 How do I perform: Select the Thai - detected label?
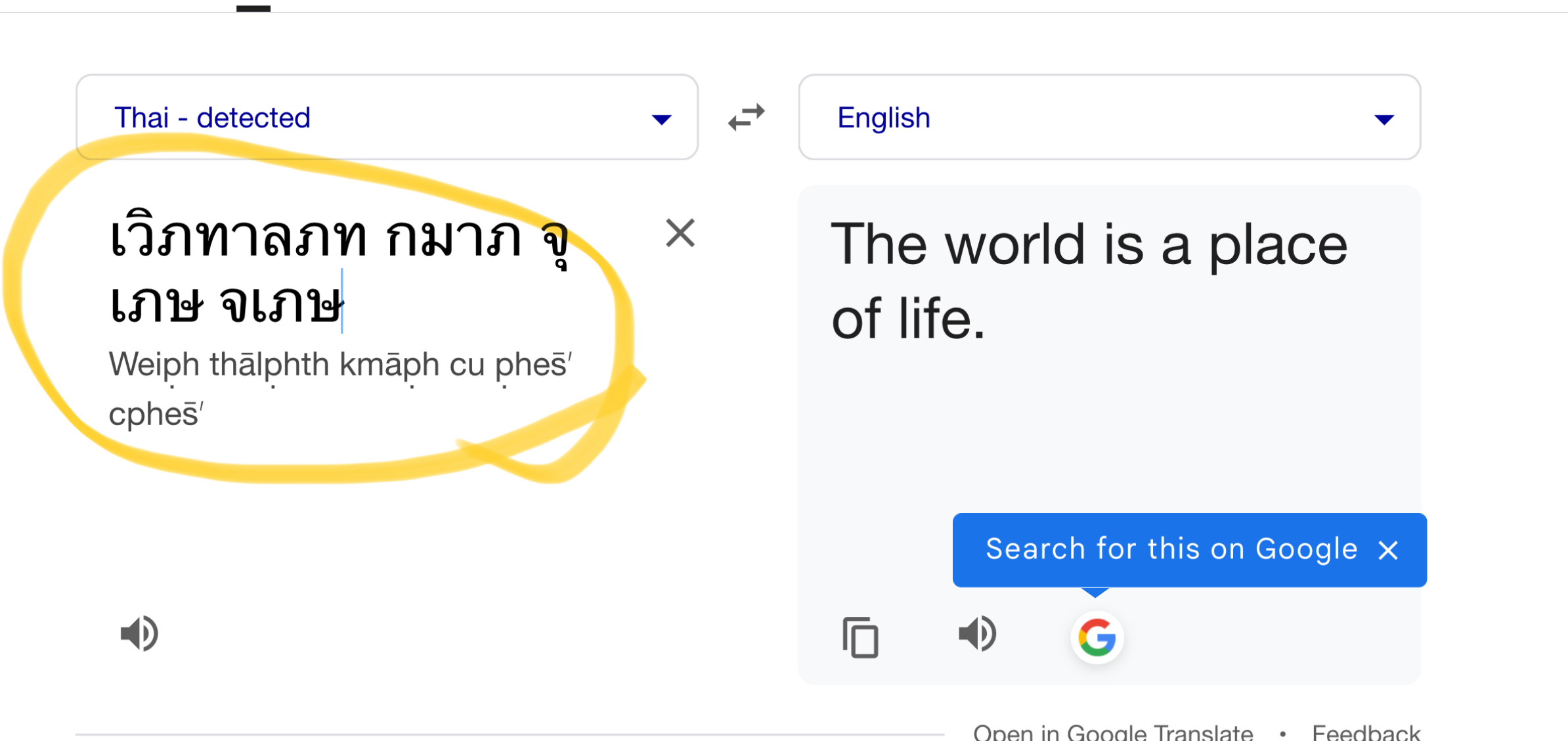(212, 118)
